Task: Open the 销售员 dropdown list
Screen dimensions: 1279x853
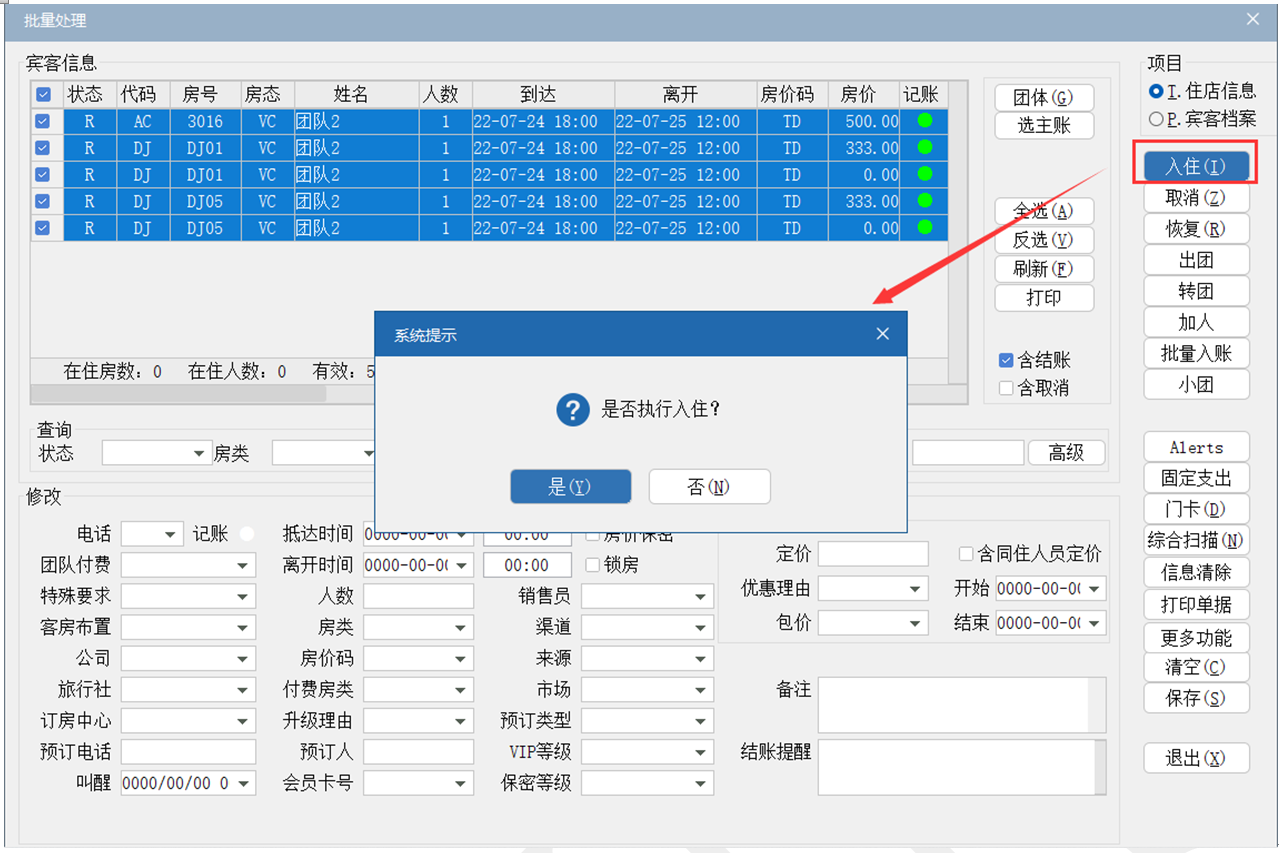Action: [701, 597]
